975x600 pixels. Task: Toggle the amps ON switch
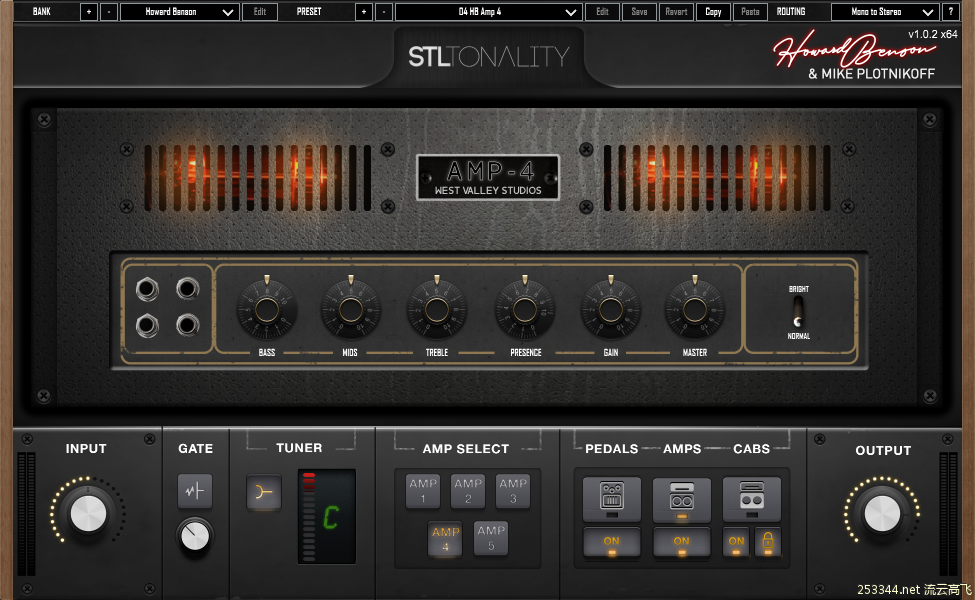click(682, 542)
